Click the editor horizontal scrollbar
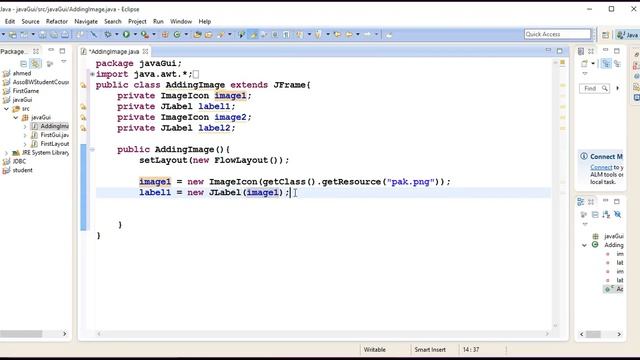This screenshot has width=640, height=360. 322,334
